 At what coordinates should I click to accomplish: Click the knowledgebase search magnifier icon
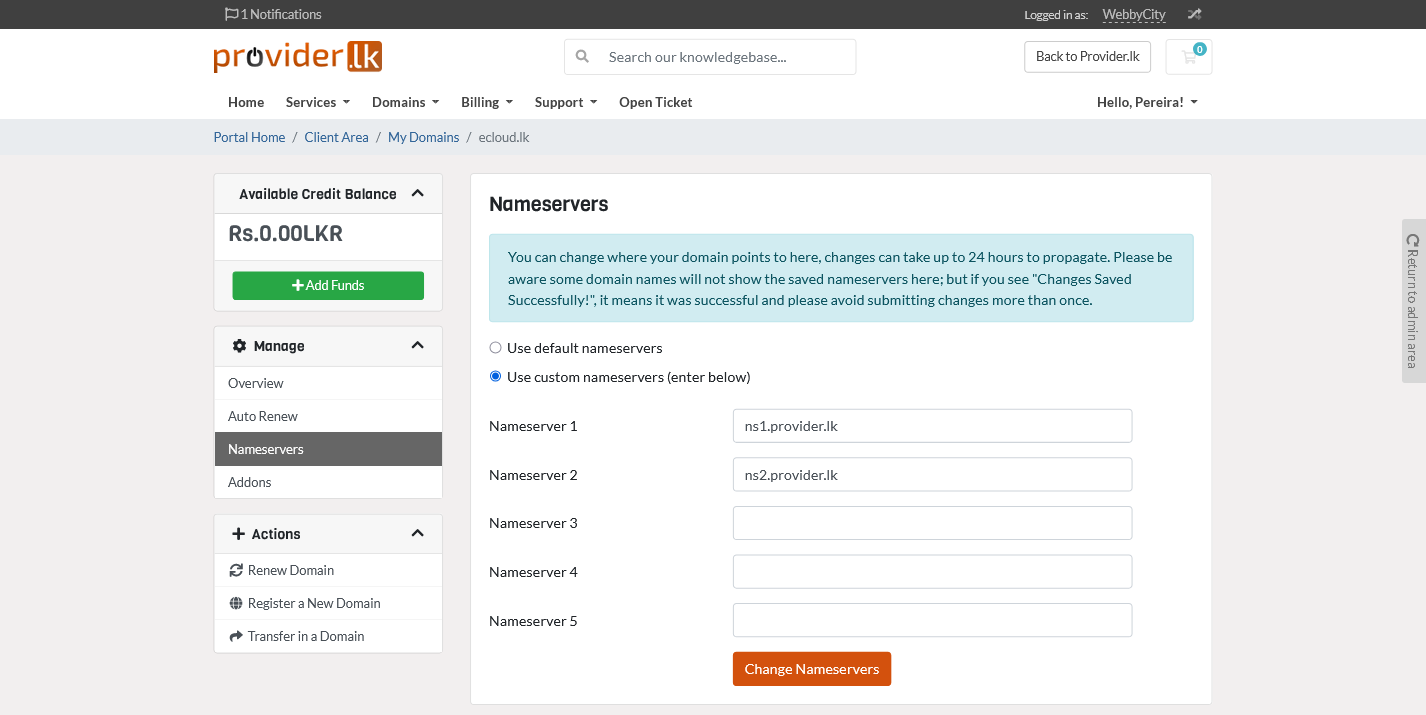pyautogui.click(x=583, y=57)
